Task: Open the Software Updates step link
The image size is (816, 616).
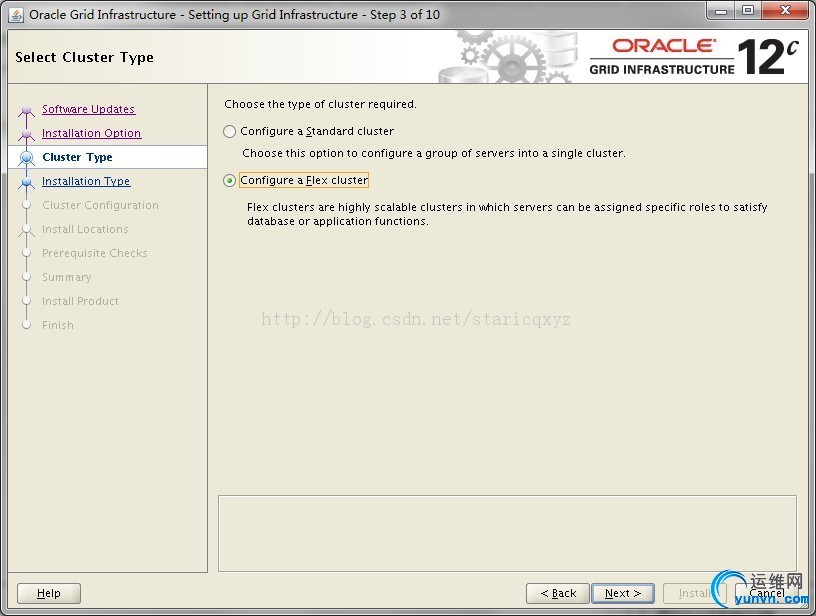Action: 88,109
